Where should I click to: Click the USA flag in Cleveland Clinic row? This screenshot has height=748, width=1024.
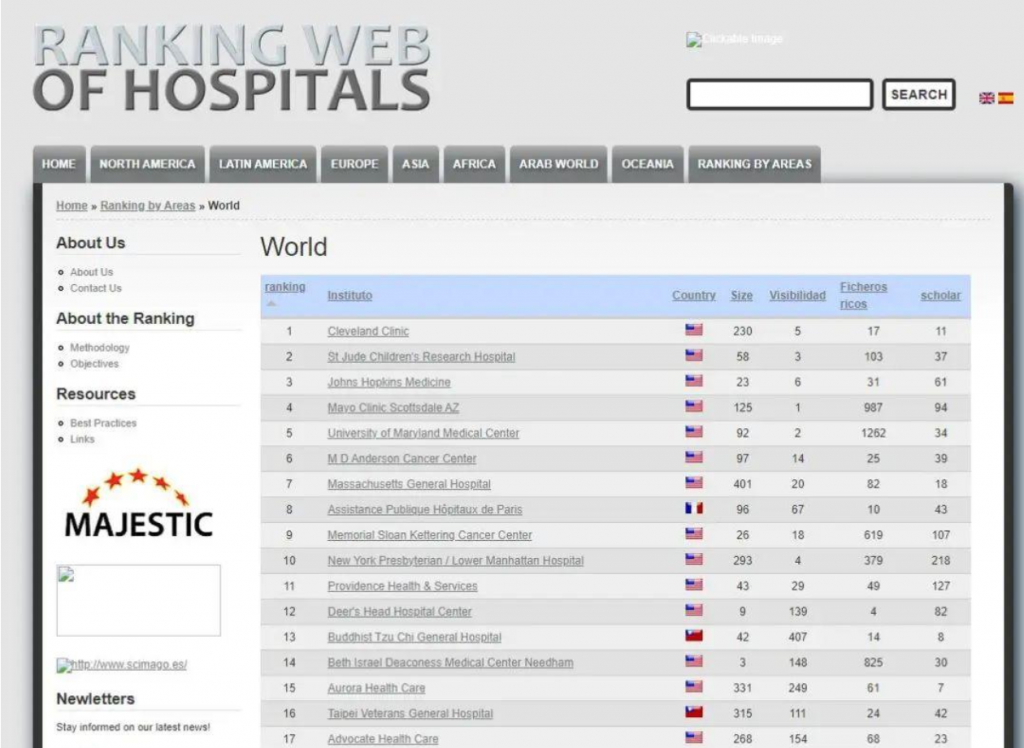694,331
